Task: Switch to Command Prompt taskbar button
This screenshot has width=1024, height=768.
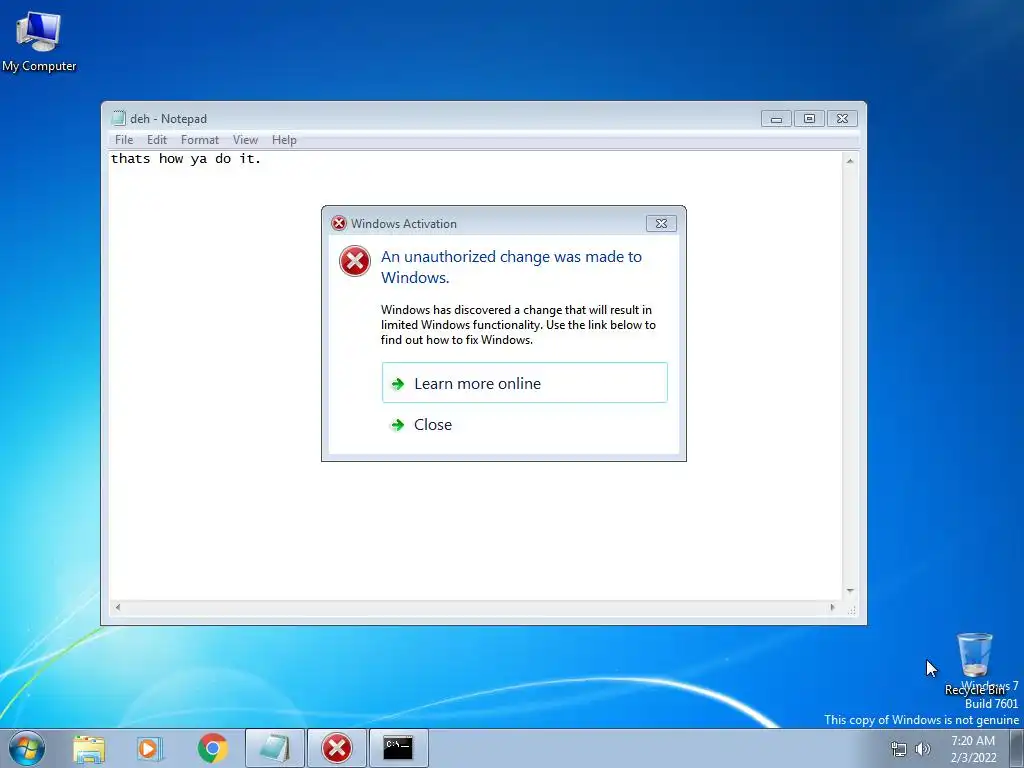Action: [398, 748]
